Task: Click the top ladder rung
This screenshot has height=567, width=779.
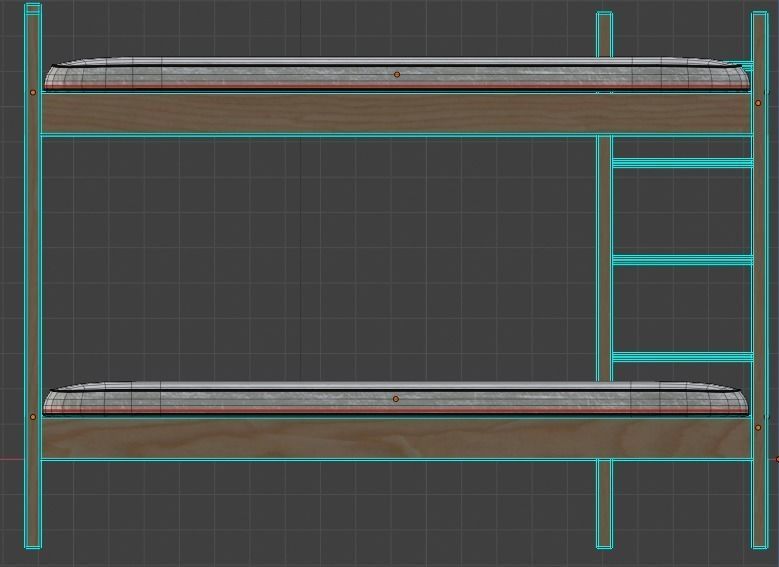Action: pyautogui.click(x=683, y=163)
